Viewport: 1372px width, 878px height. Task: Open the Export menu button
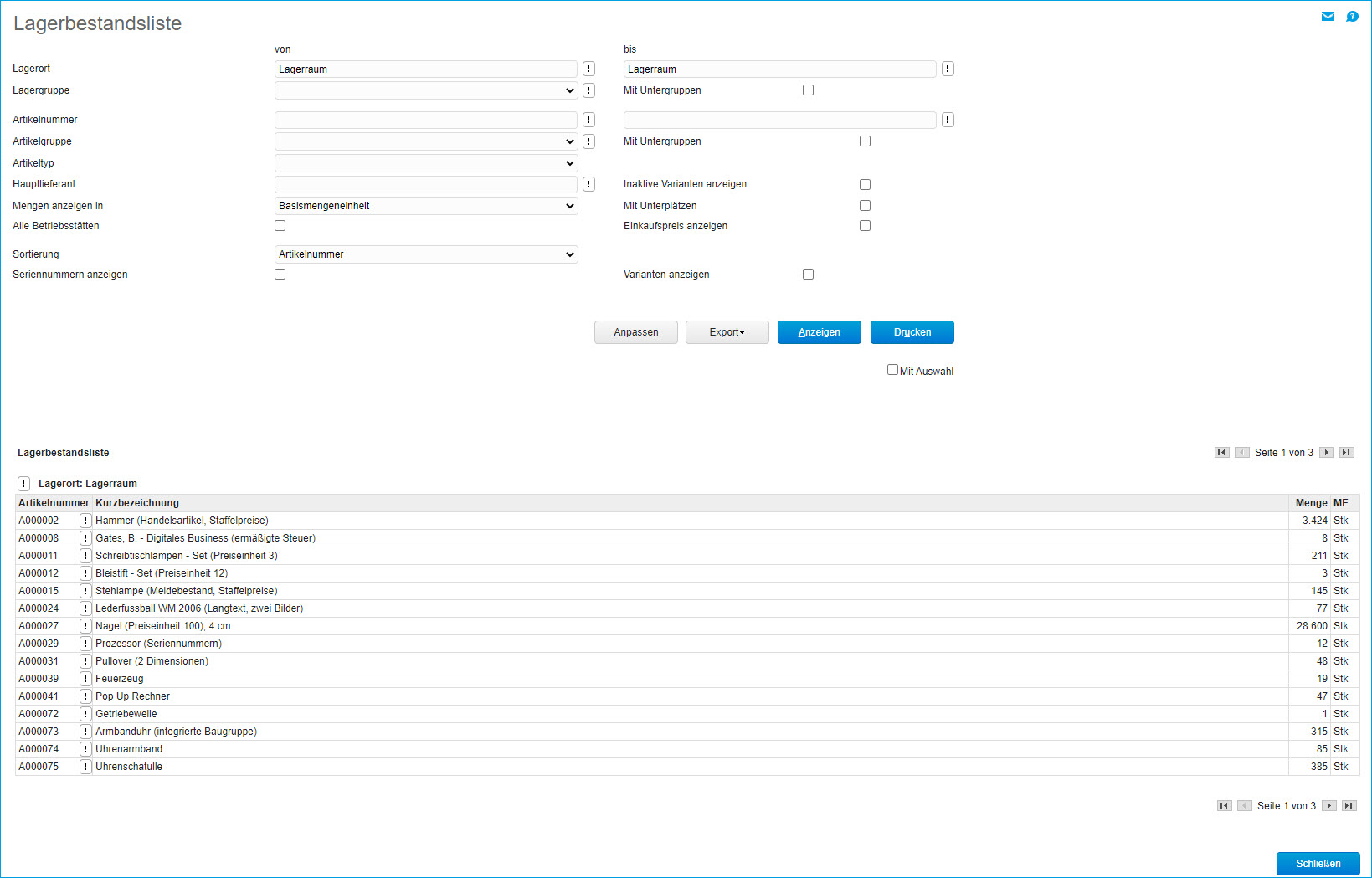click(727, 332)
